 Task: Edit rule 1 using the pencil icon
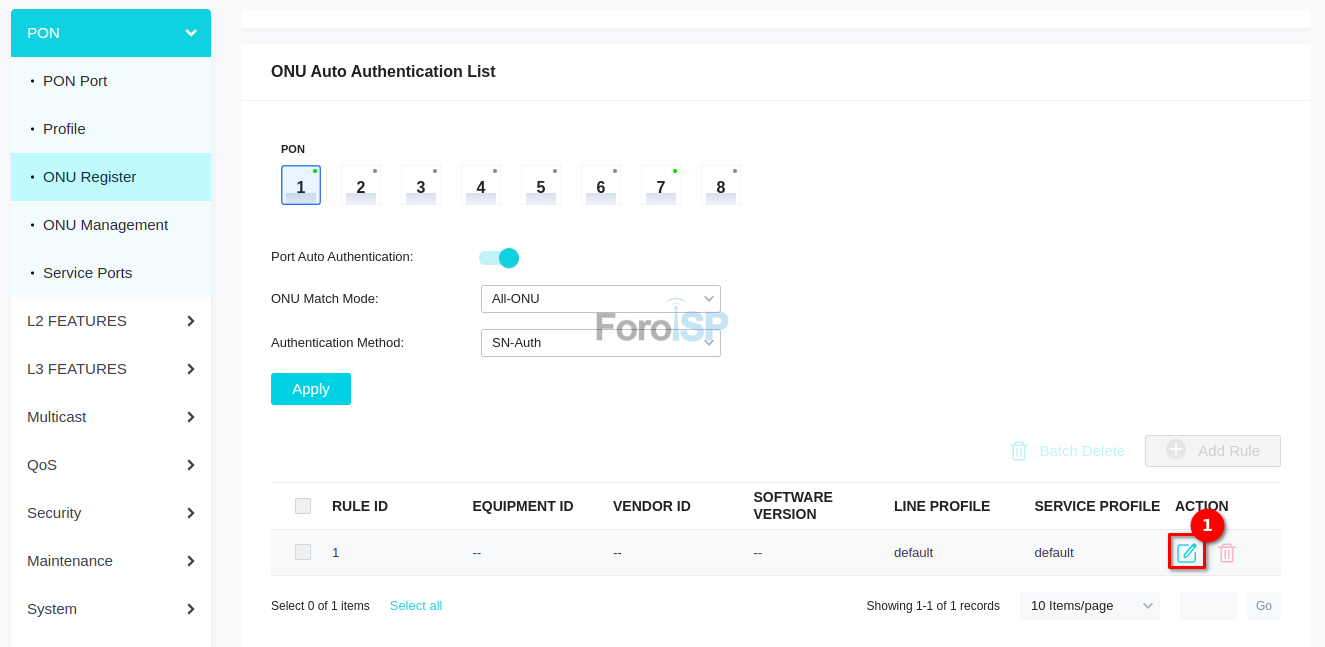[x=1187, y=553]
